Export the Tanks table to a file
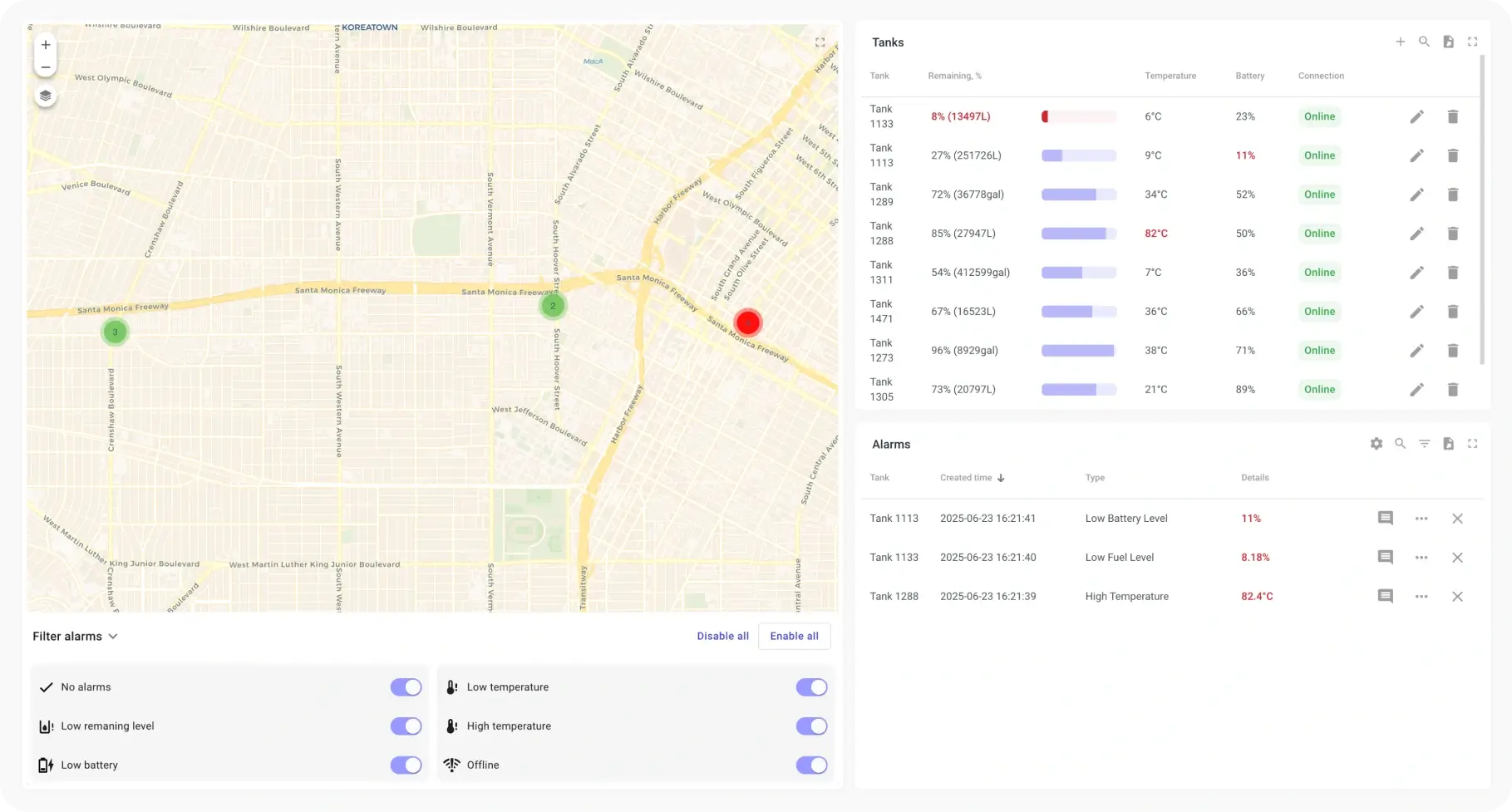The image size is (1512, 812). pos(1449,42)
